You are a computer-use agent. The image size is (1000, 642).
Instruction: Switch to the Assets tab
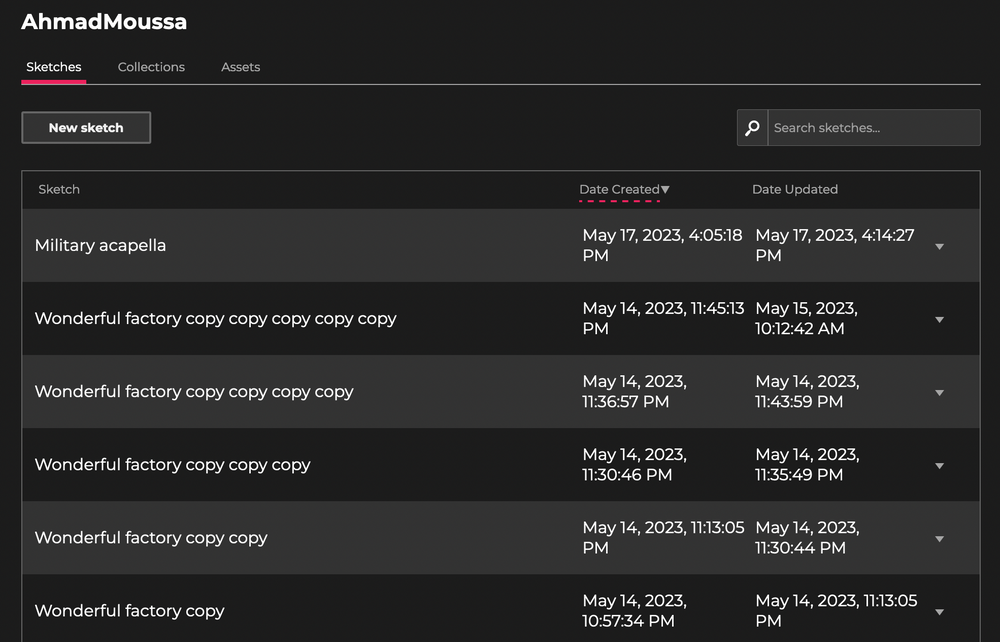tap(240, 67)
